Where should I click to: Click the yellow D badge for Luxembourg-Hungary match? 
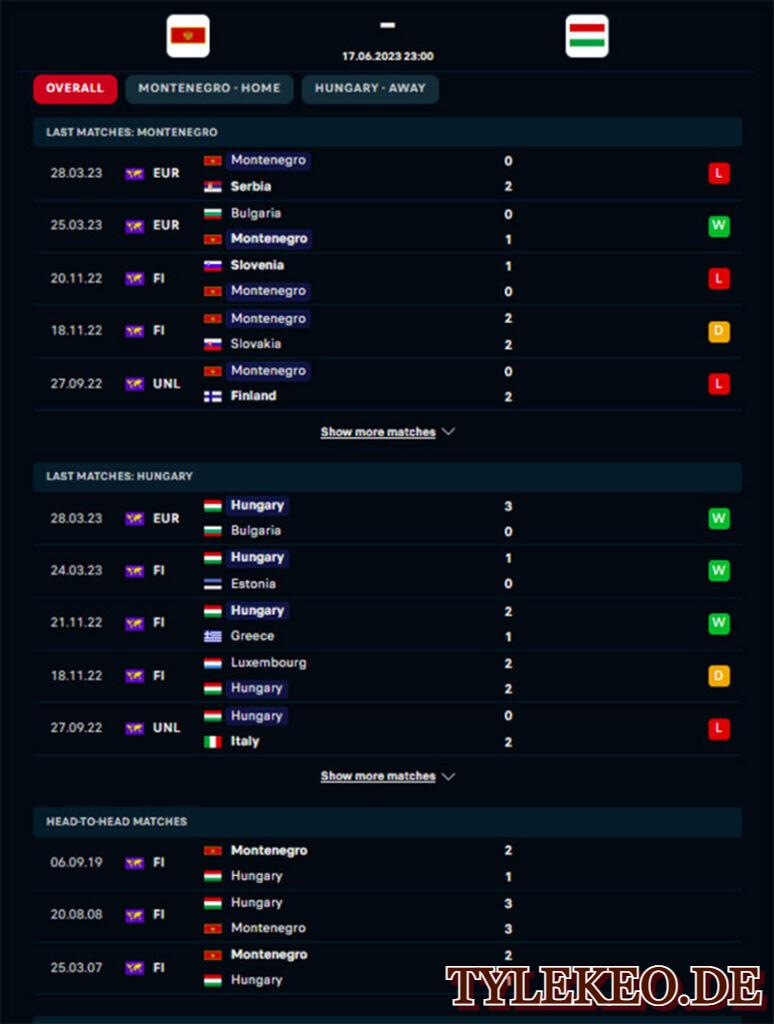click(x=718, y=675)
